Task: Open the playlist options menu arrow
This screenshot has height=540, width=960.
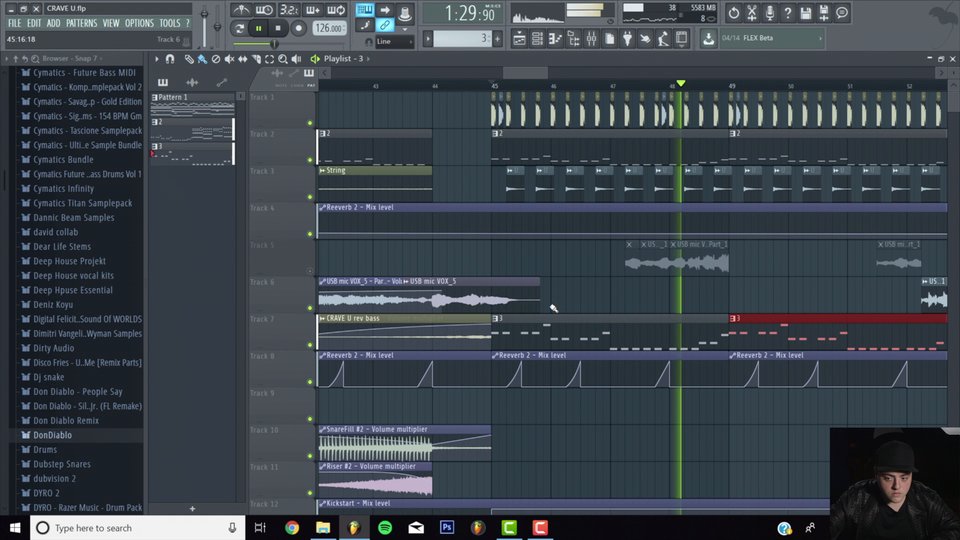Action: tap(157, 59)
